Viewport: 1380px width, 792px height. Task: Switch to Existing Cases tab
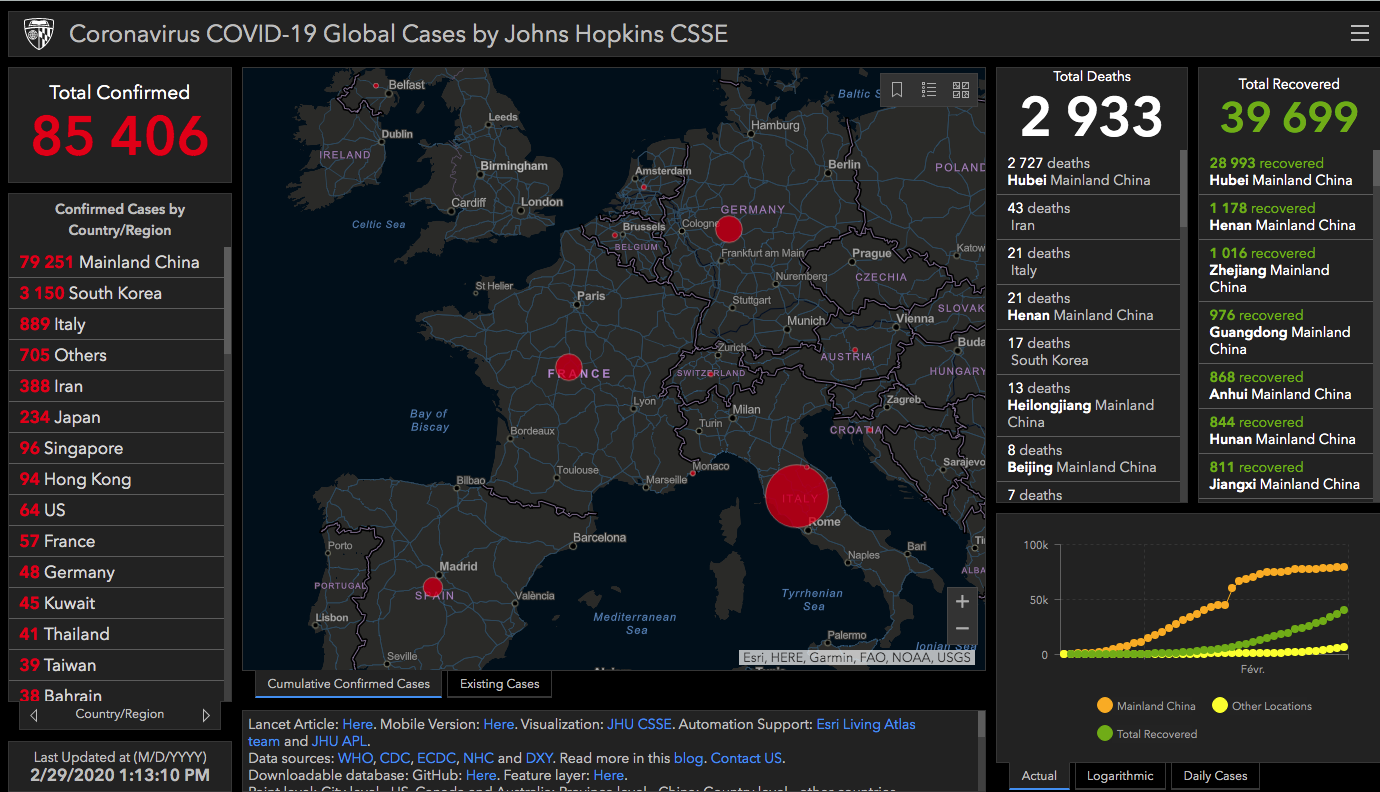pos(499,684)
